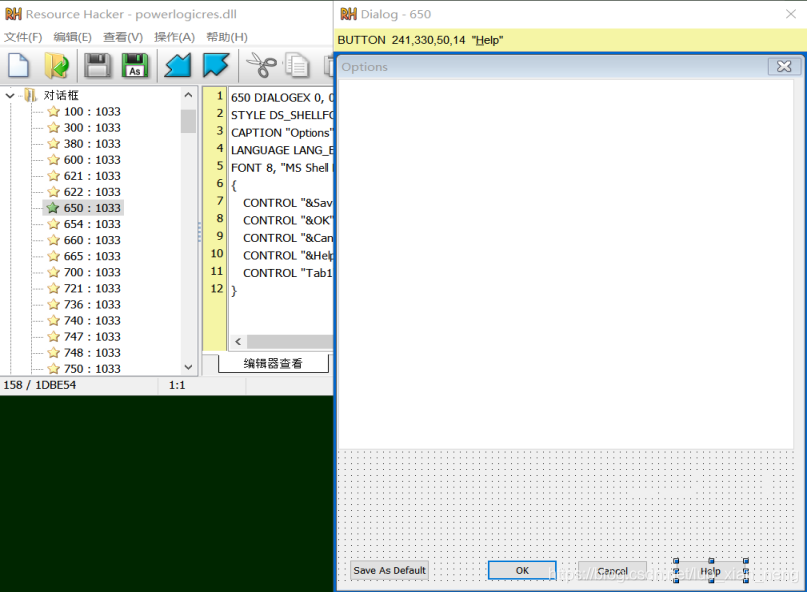Click code line 5 FONT 8

point(281,167)
